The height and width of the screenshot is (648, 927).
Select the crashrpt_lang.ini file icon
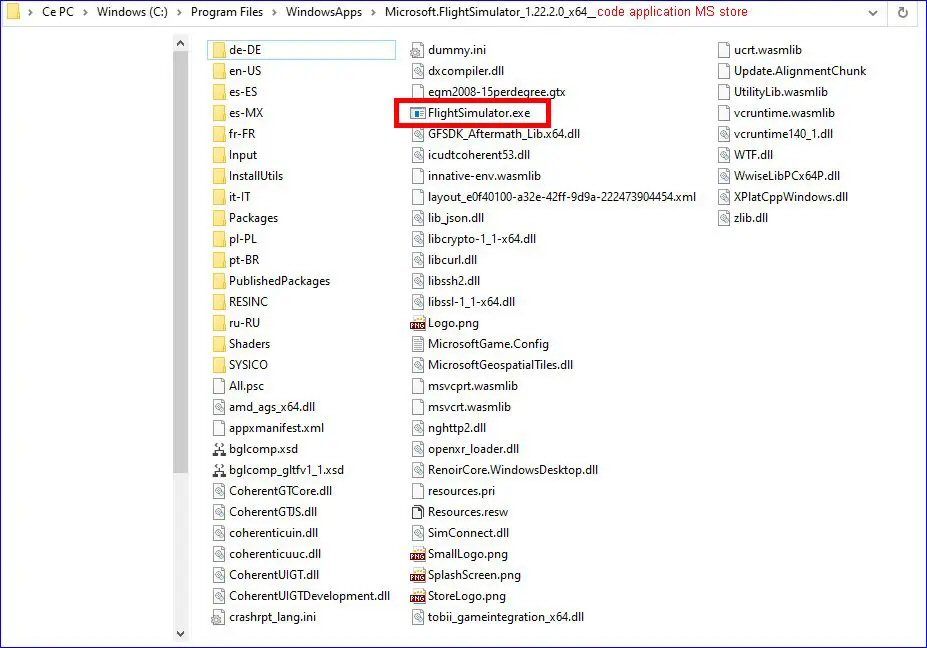[218, 617]
